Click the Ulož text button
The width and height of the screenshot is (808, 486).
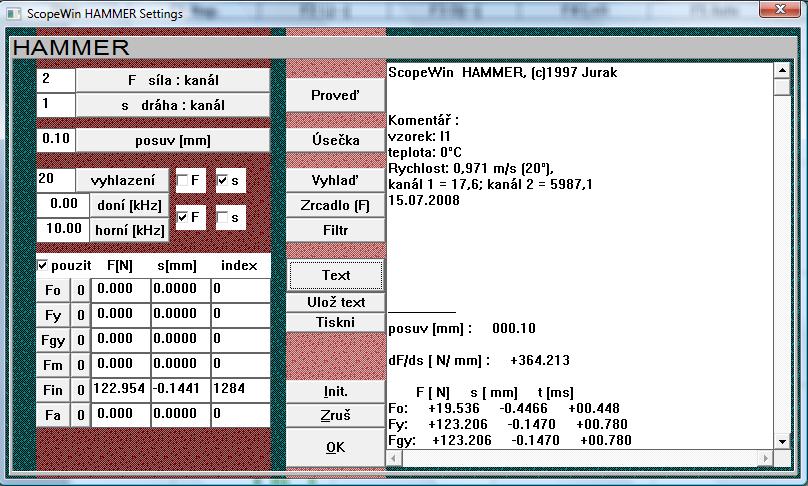(335, 302)
